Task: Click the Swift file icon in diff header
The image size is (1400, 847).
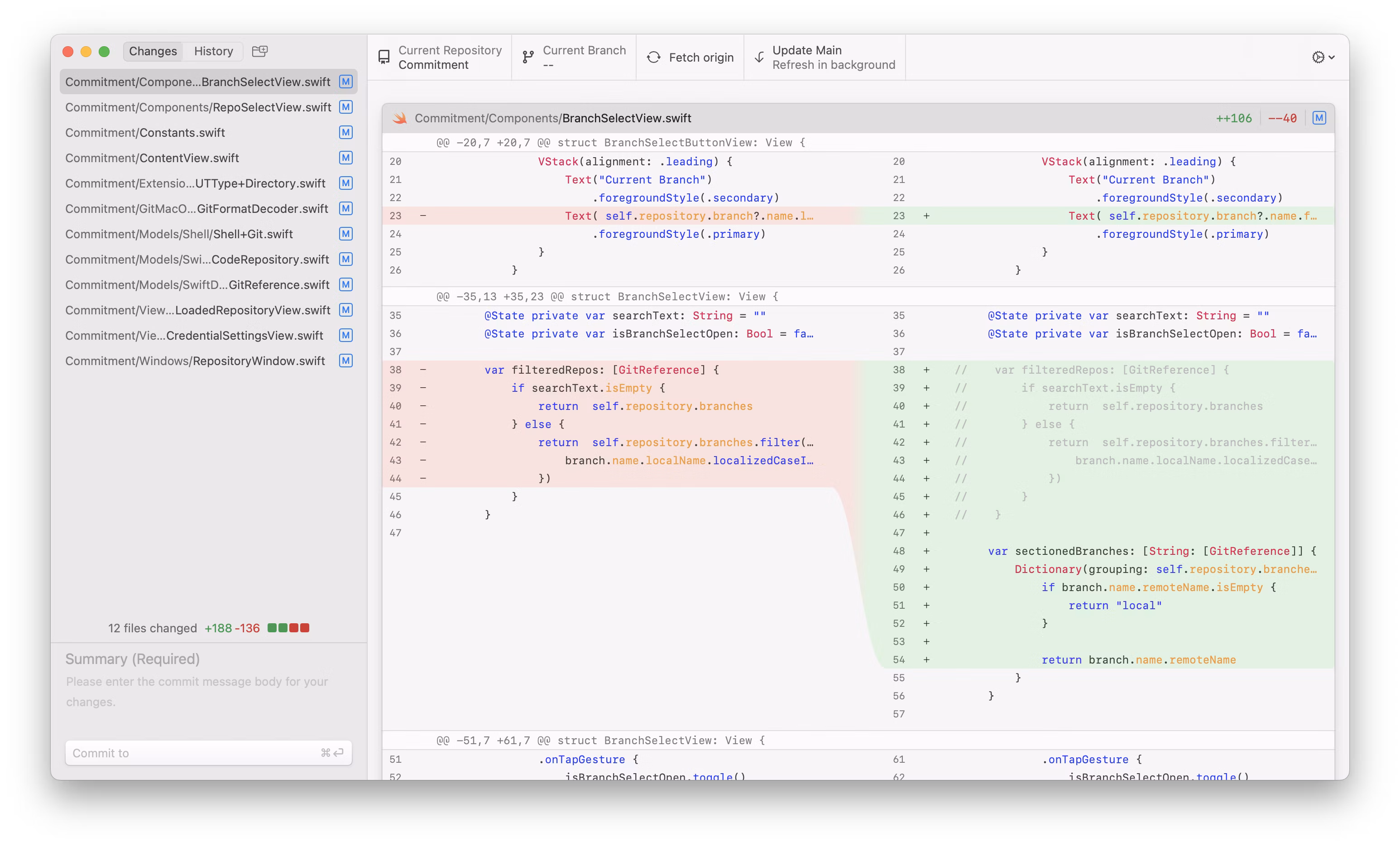Action: click(400, 118)
